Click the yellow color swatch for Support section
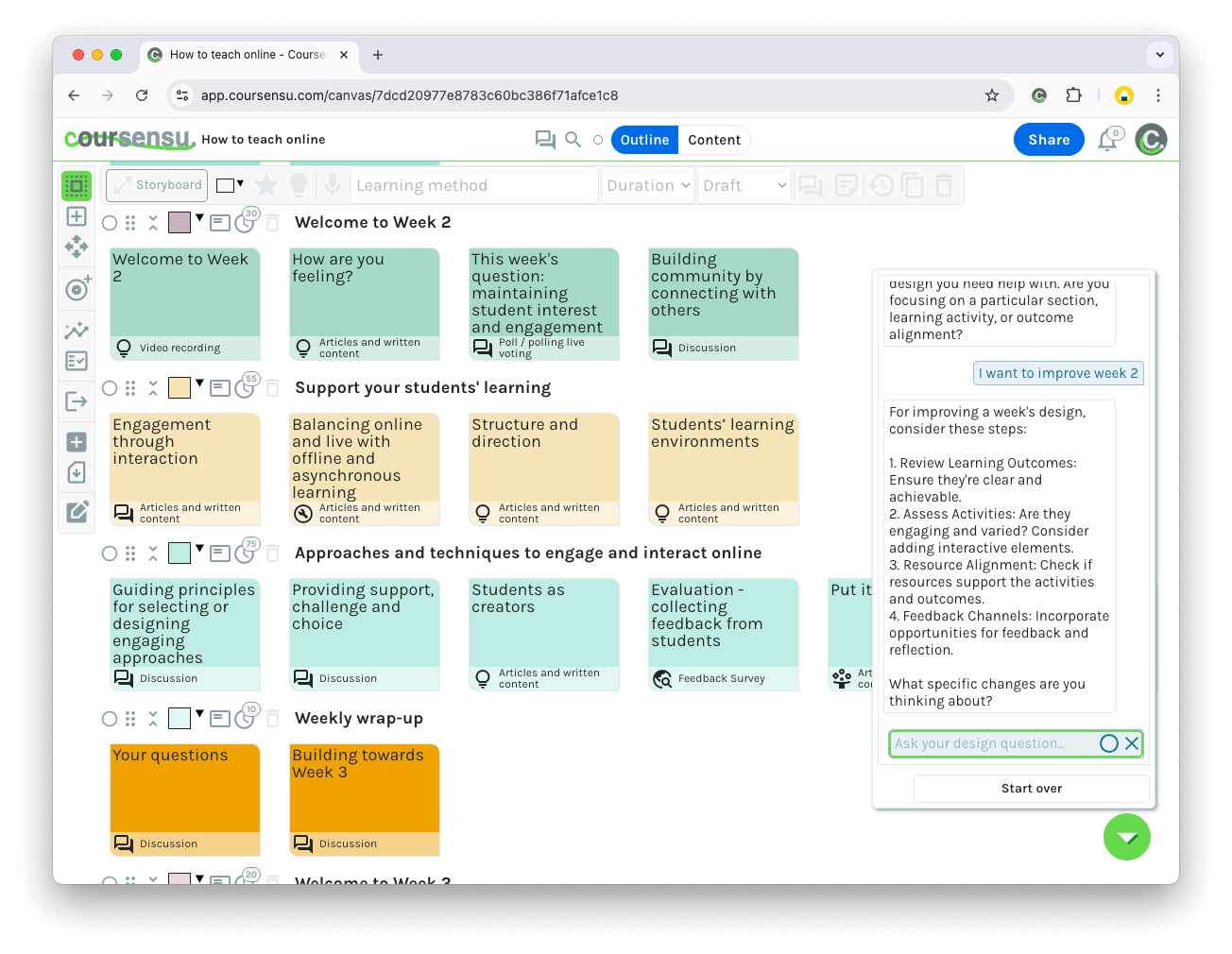The height and width of the screenshot is (954, 1232). (180, 387)
